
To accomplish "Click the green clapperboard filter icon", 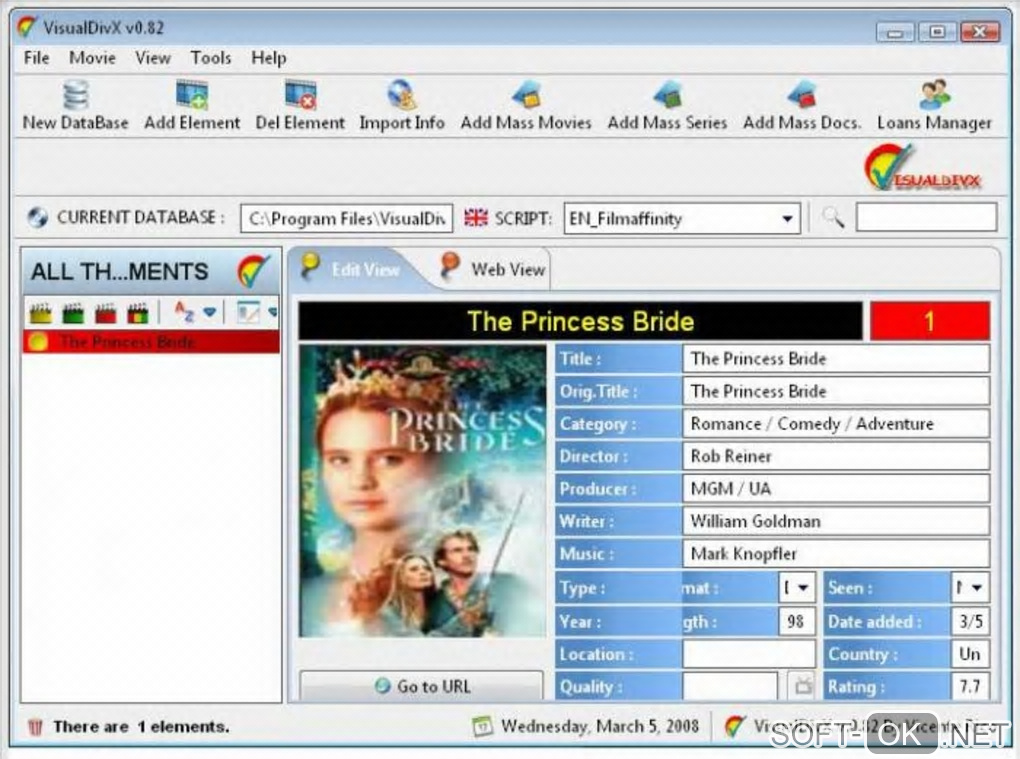I will (x=73, y=313).
